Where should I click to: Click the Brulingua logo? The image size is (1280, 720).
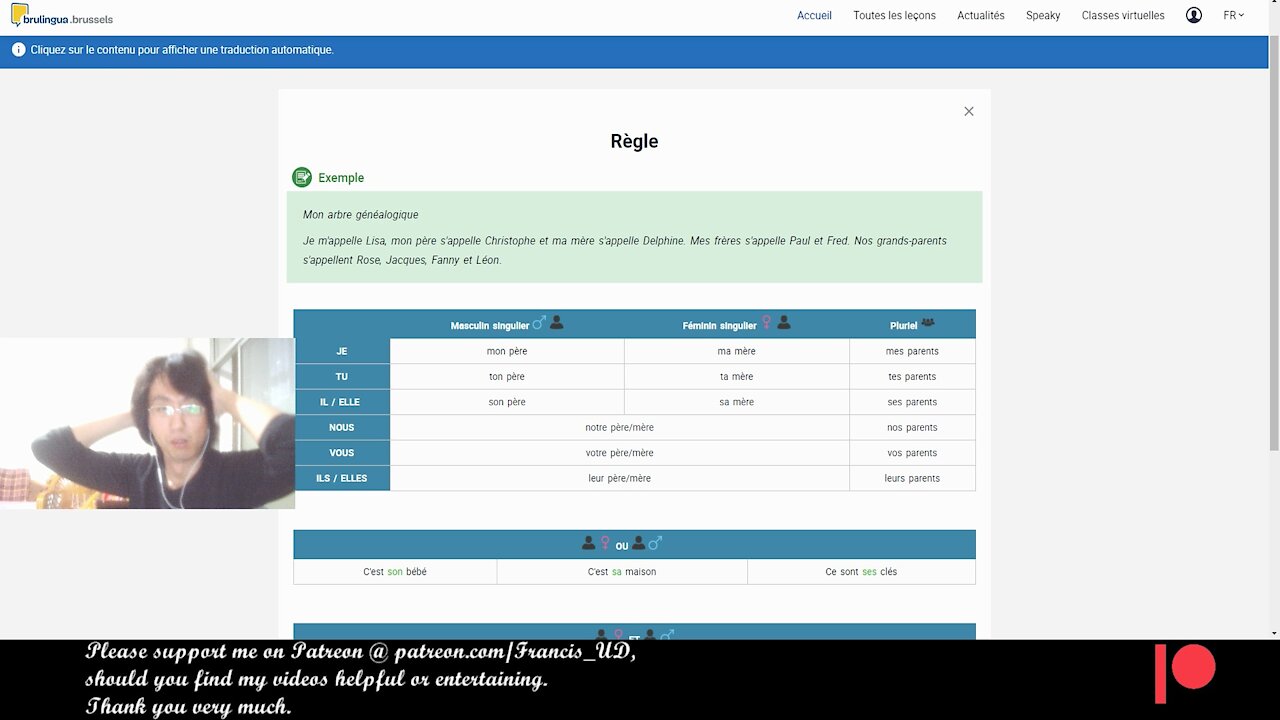[x=62, y=16]
